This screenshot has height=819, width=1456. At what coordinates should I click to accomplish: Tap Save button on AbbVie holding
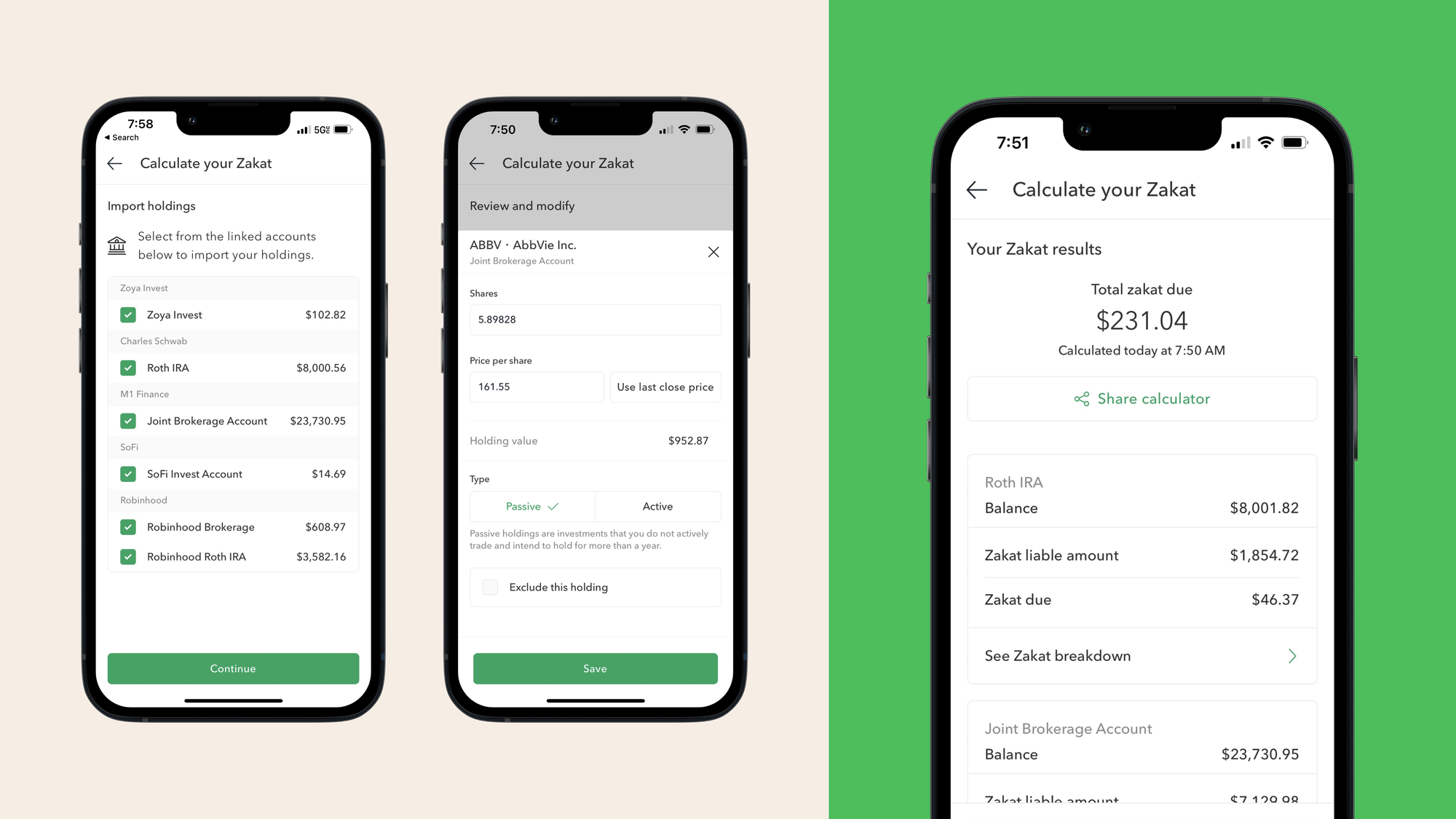(x=594, y=668)
